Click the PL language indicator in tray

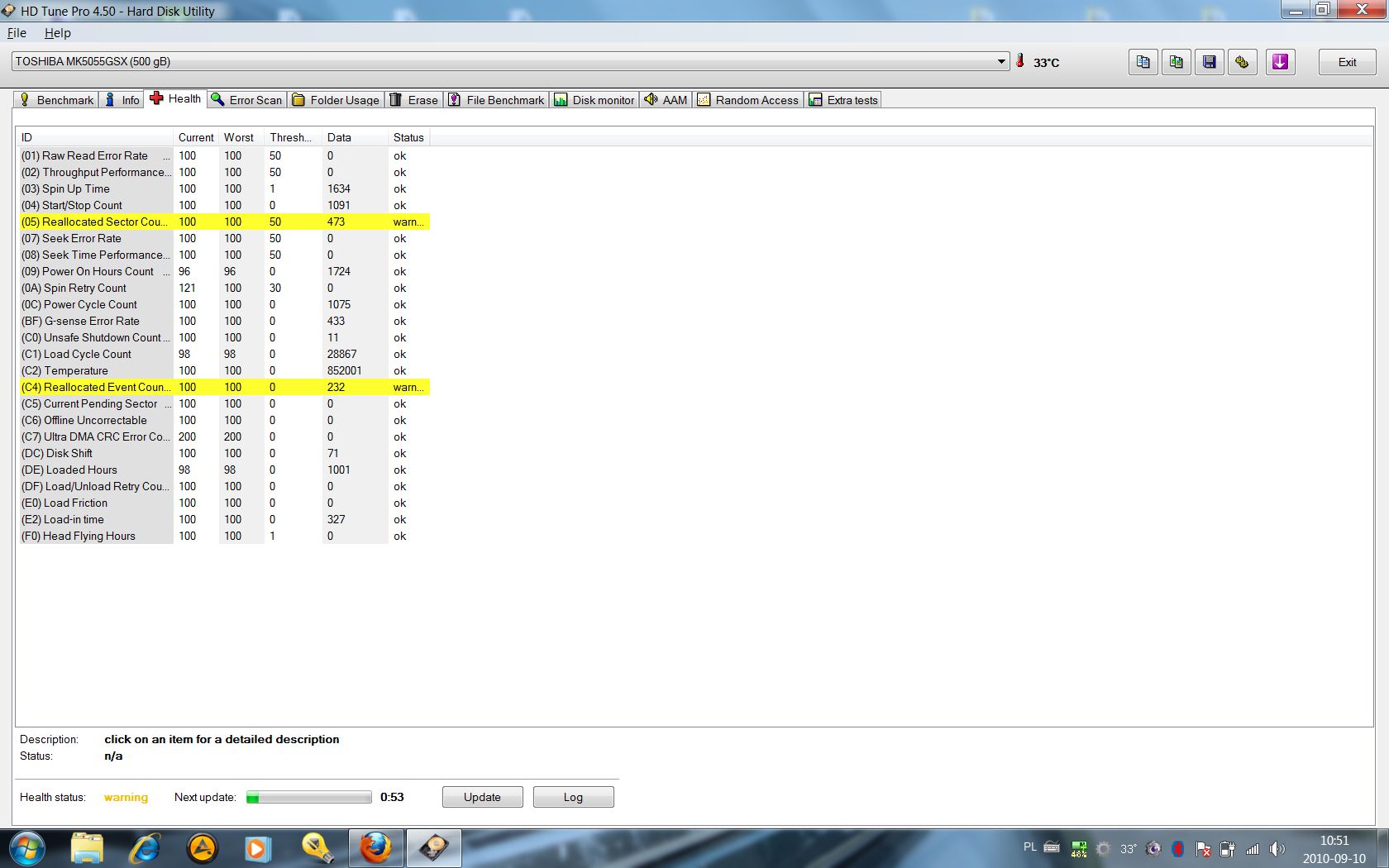point(1029,847)
